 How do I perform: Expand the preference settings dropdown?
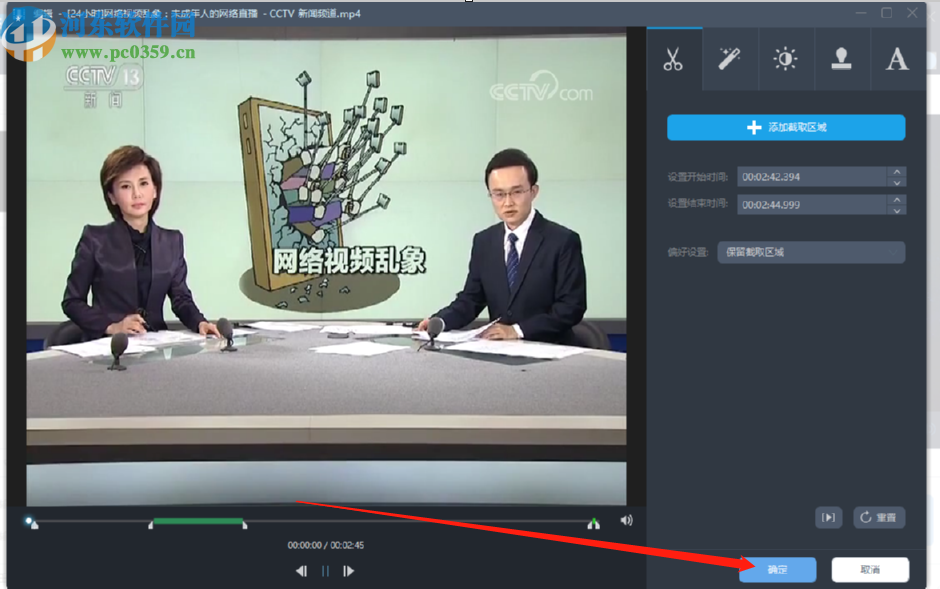point(811,252)
